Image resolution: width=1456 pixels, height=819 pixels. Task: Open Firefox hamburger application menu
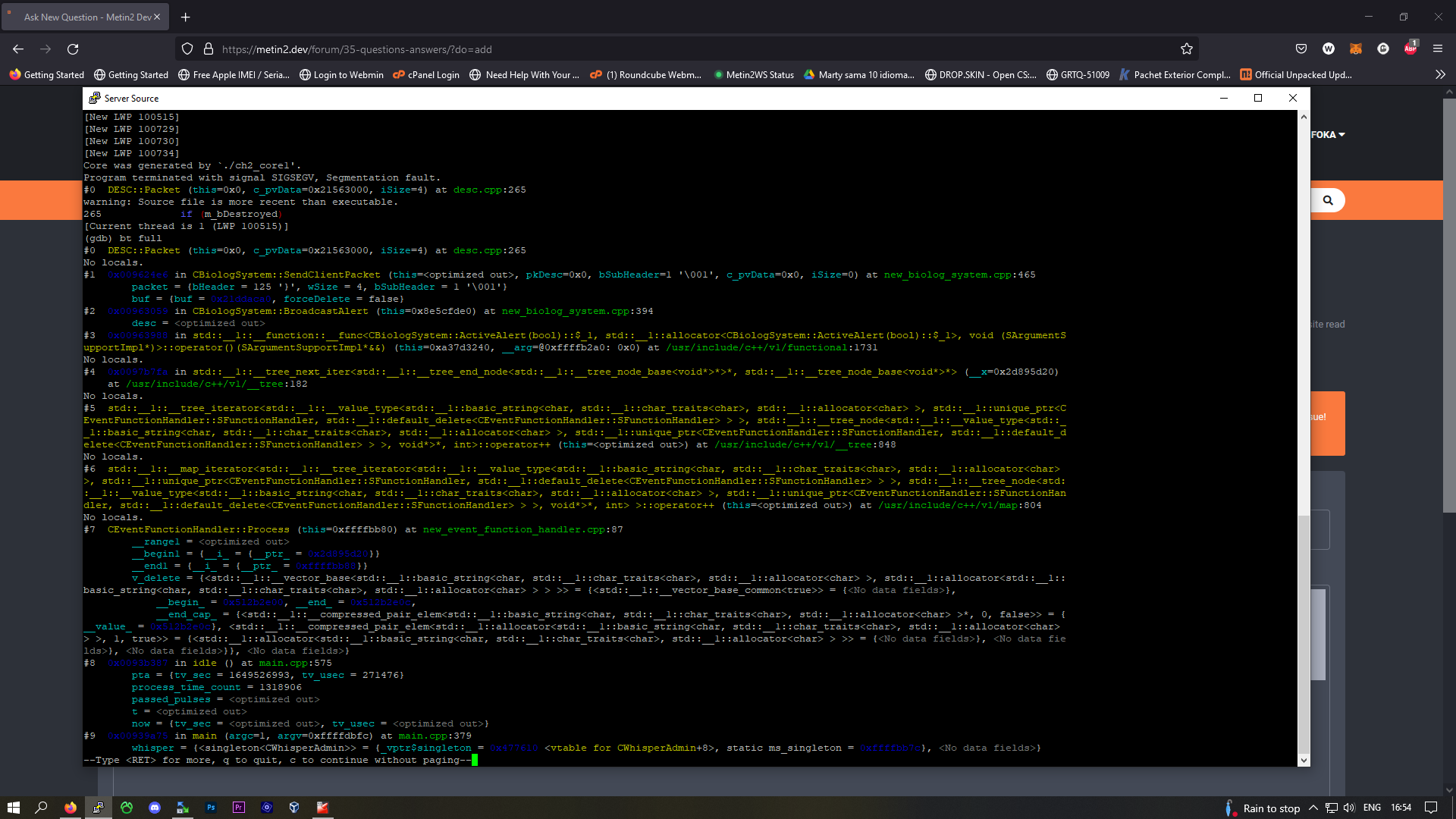1438,49
